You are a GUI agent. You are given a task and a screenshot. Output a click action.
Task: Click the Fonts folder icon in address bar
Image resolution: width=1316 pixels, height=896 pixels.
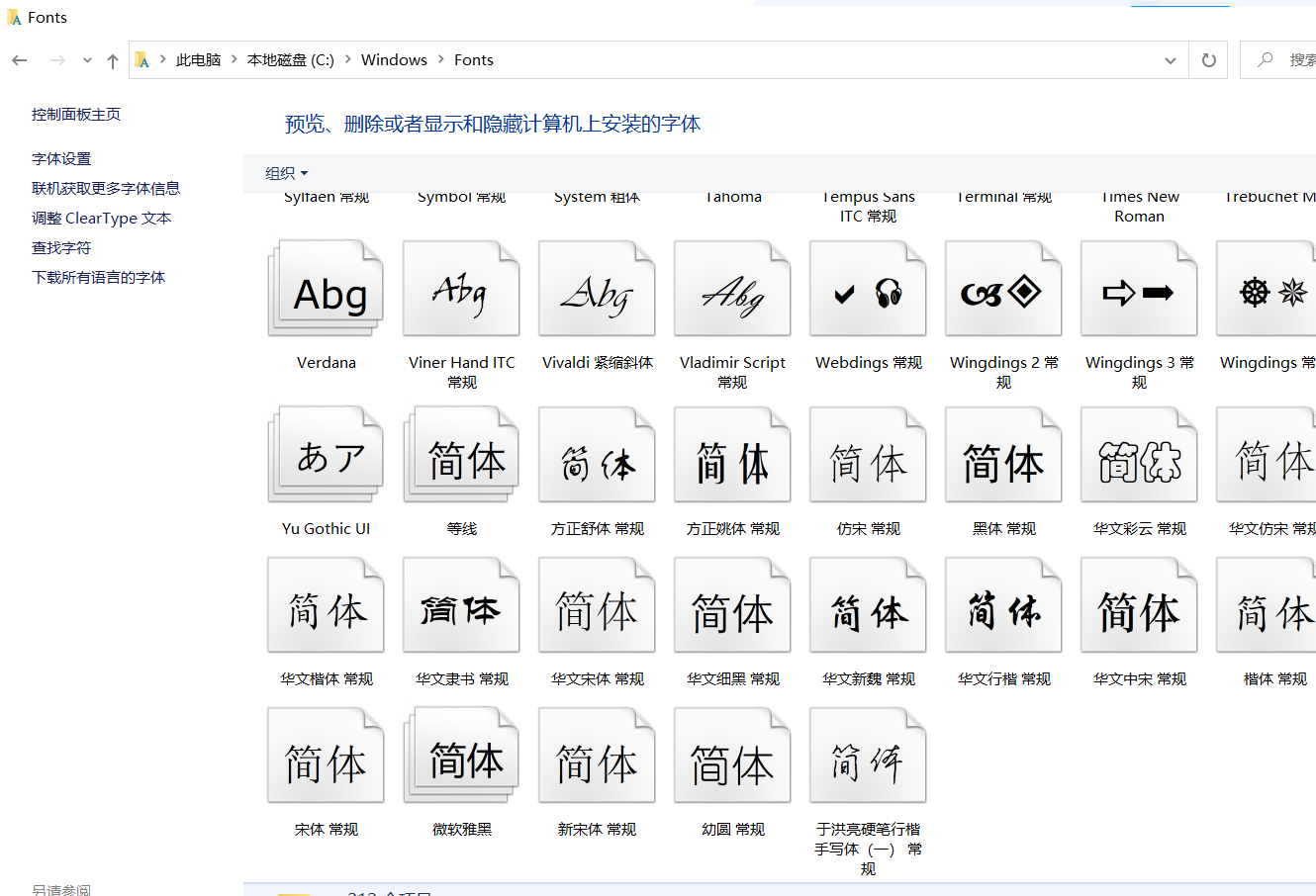click(x=141, y=60)
